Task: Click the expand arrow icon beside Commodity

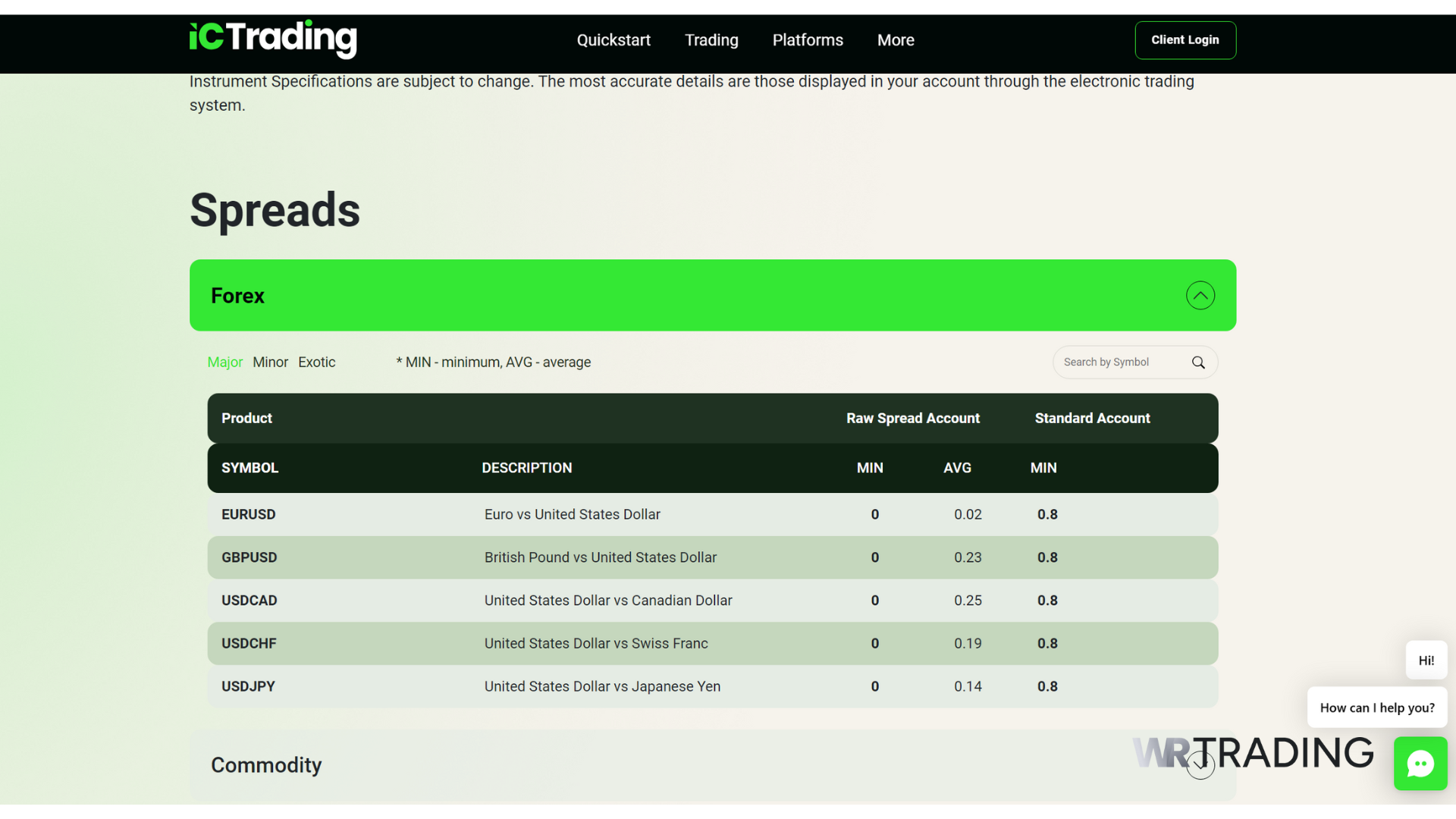Action: tap(1200, 765)
